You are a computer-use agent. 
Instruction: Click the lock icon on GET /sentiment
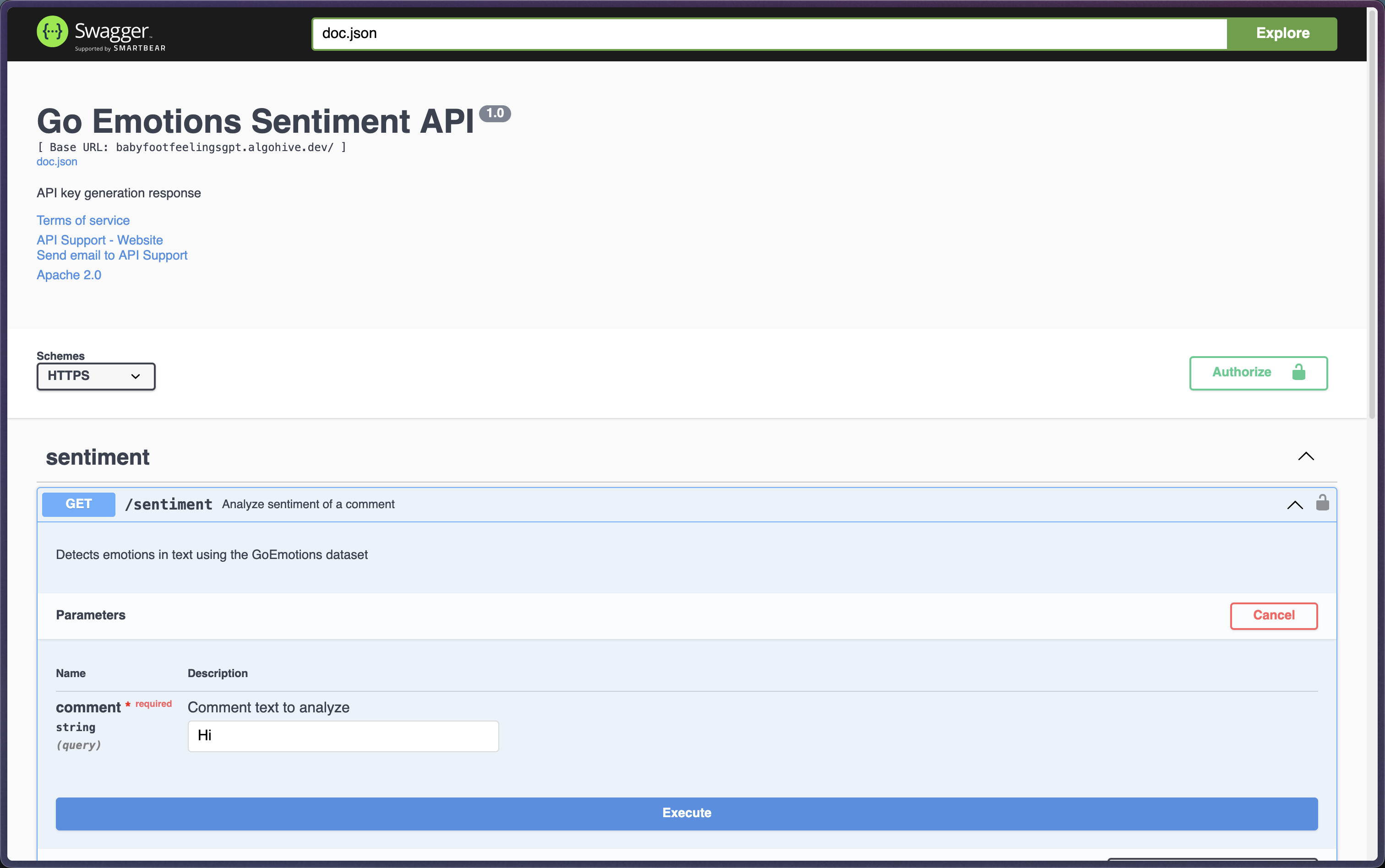tap(1322, 503)
